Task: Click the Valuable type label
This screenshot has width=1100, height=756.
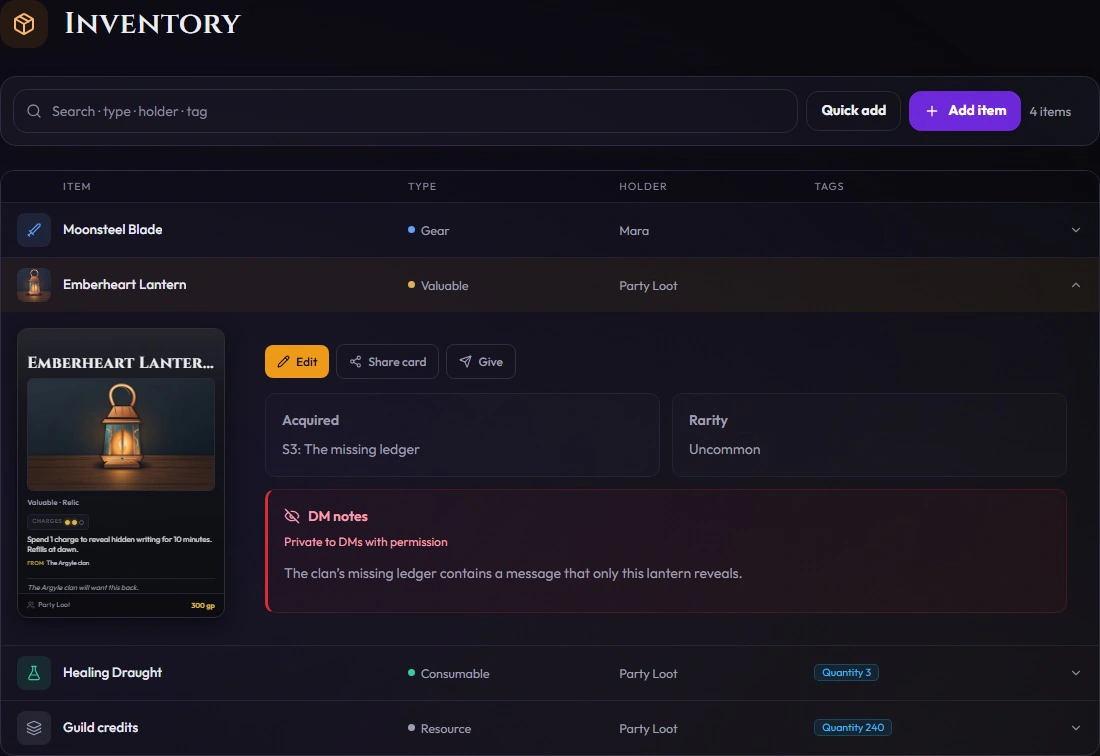Action: coord(444,285)
